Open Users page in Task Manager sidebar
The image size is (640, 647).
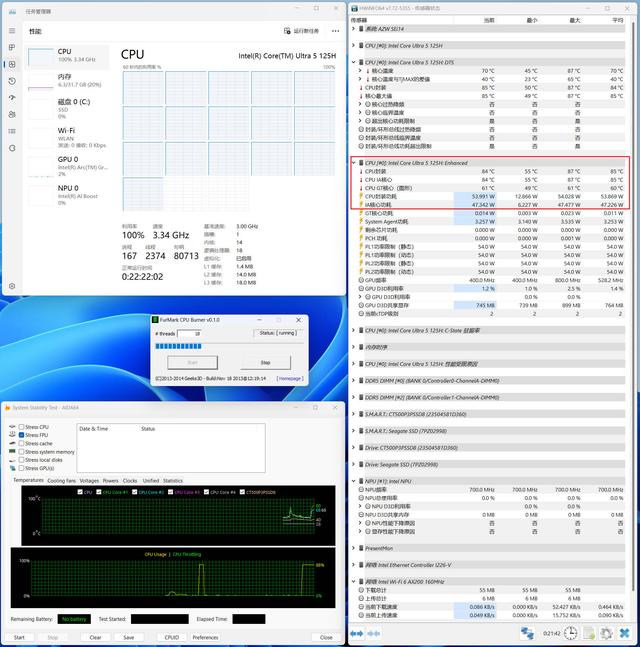click(12, 114)
